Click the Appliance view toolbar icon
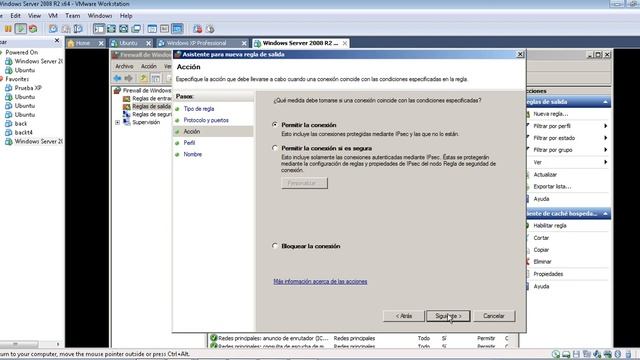The height and width of the screenshot is (360, 640). point(164,29)
